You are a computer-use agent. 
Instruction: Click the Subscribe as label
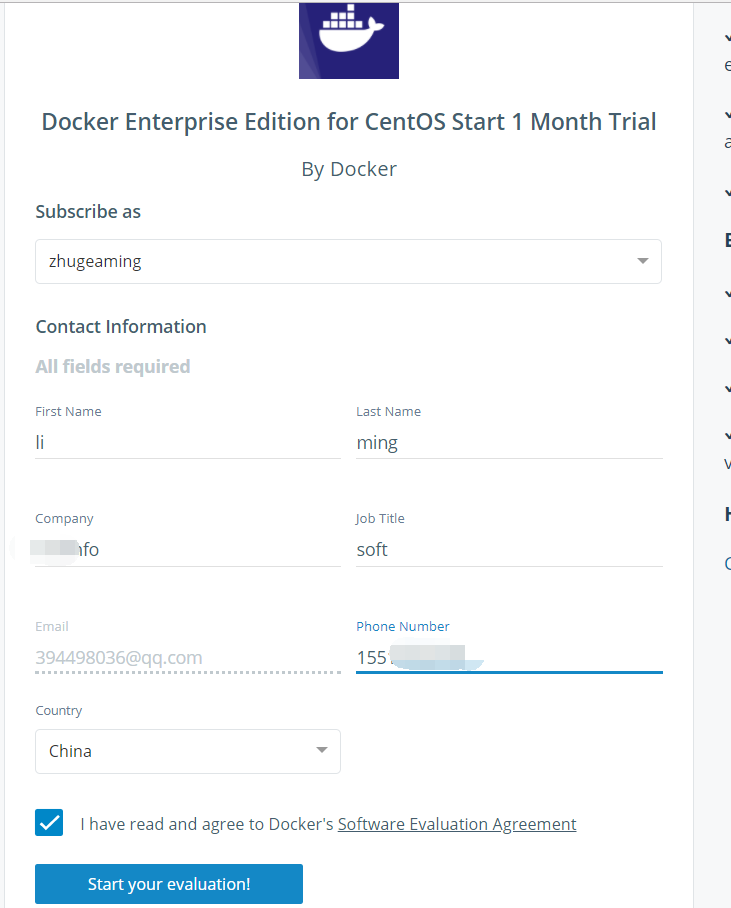(x=88, y=212)
